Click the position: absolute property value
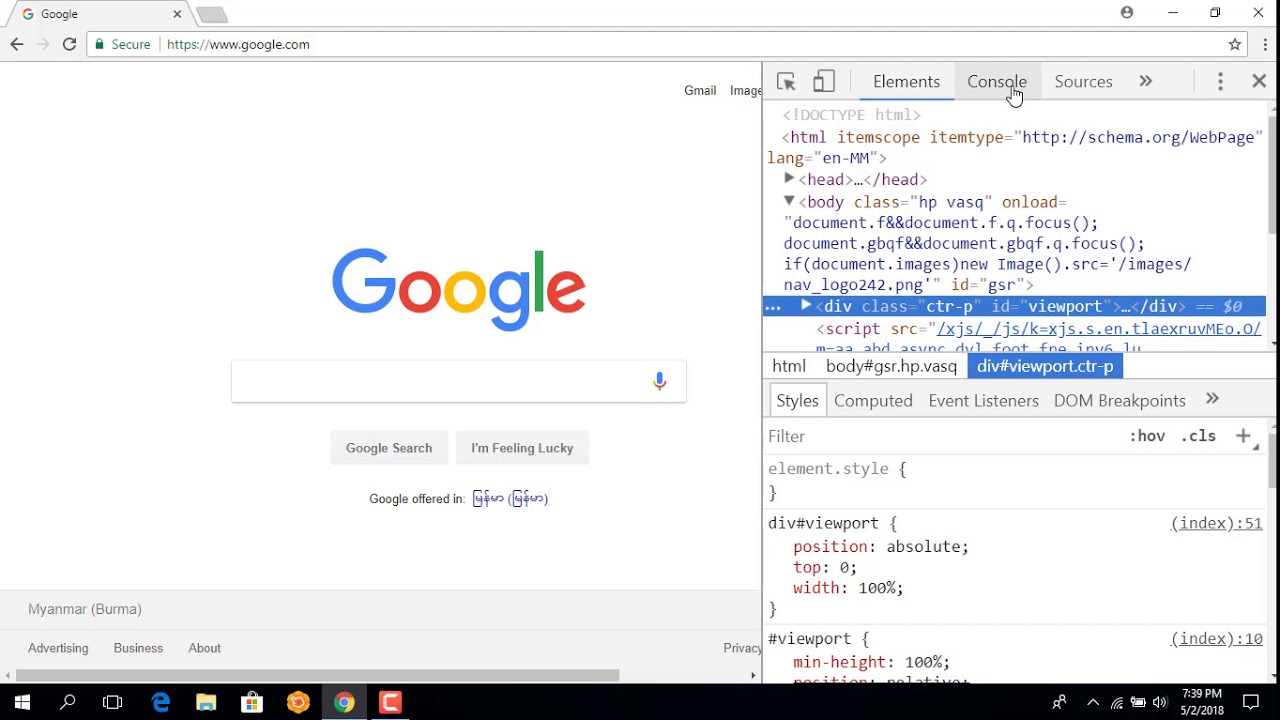Viewport: 1280px width, 720px height. coord(923,546)
